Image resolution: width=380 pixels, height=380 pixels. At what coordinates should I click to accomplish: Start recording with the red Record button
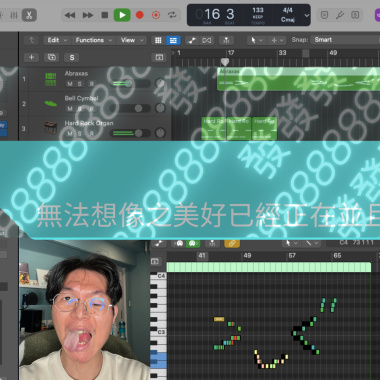click(140, 15)
